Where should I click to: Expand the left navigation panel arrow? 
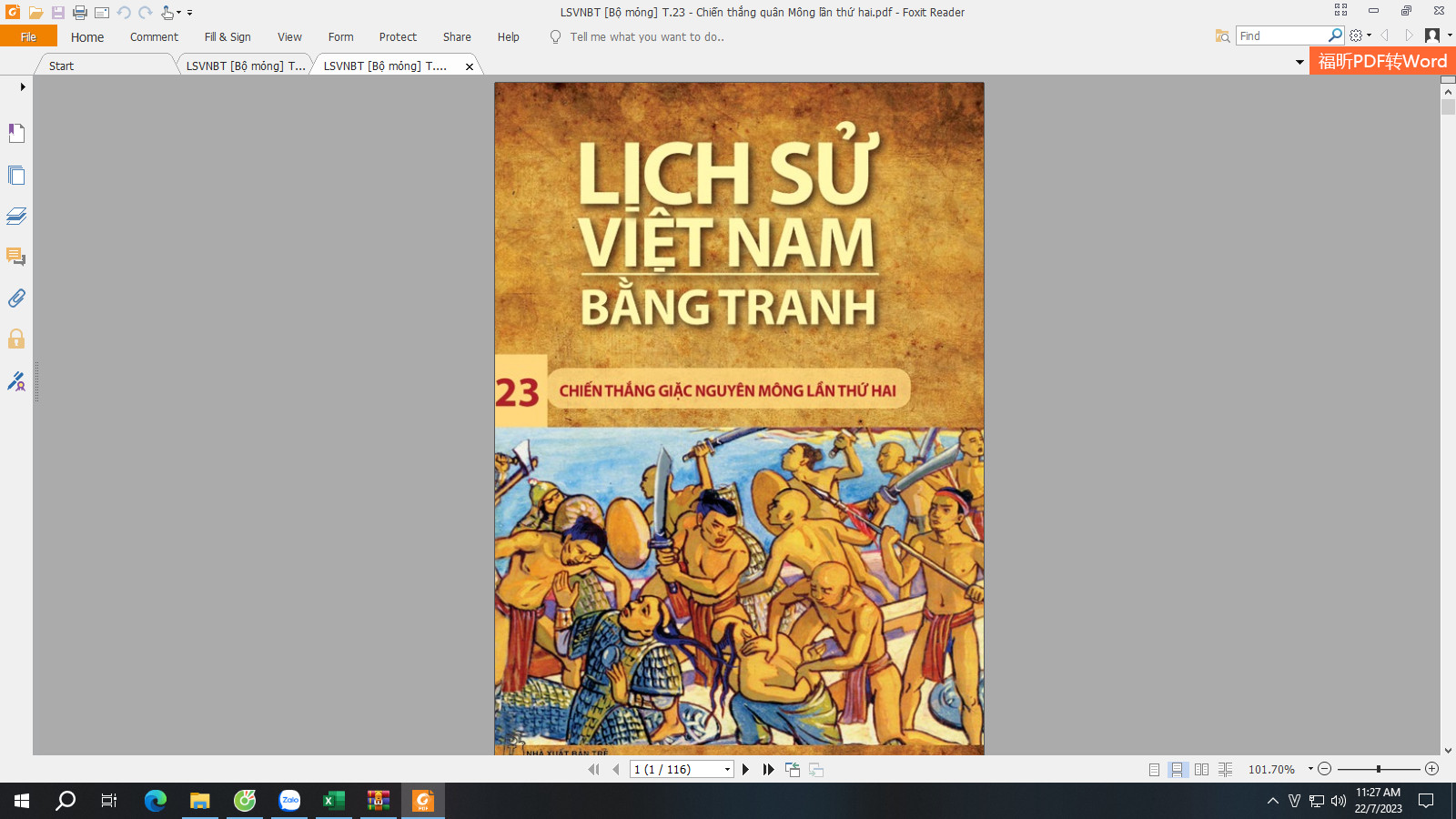[x=23, y=87]
